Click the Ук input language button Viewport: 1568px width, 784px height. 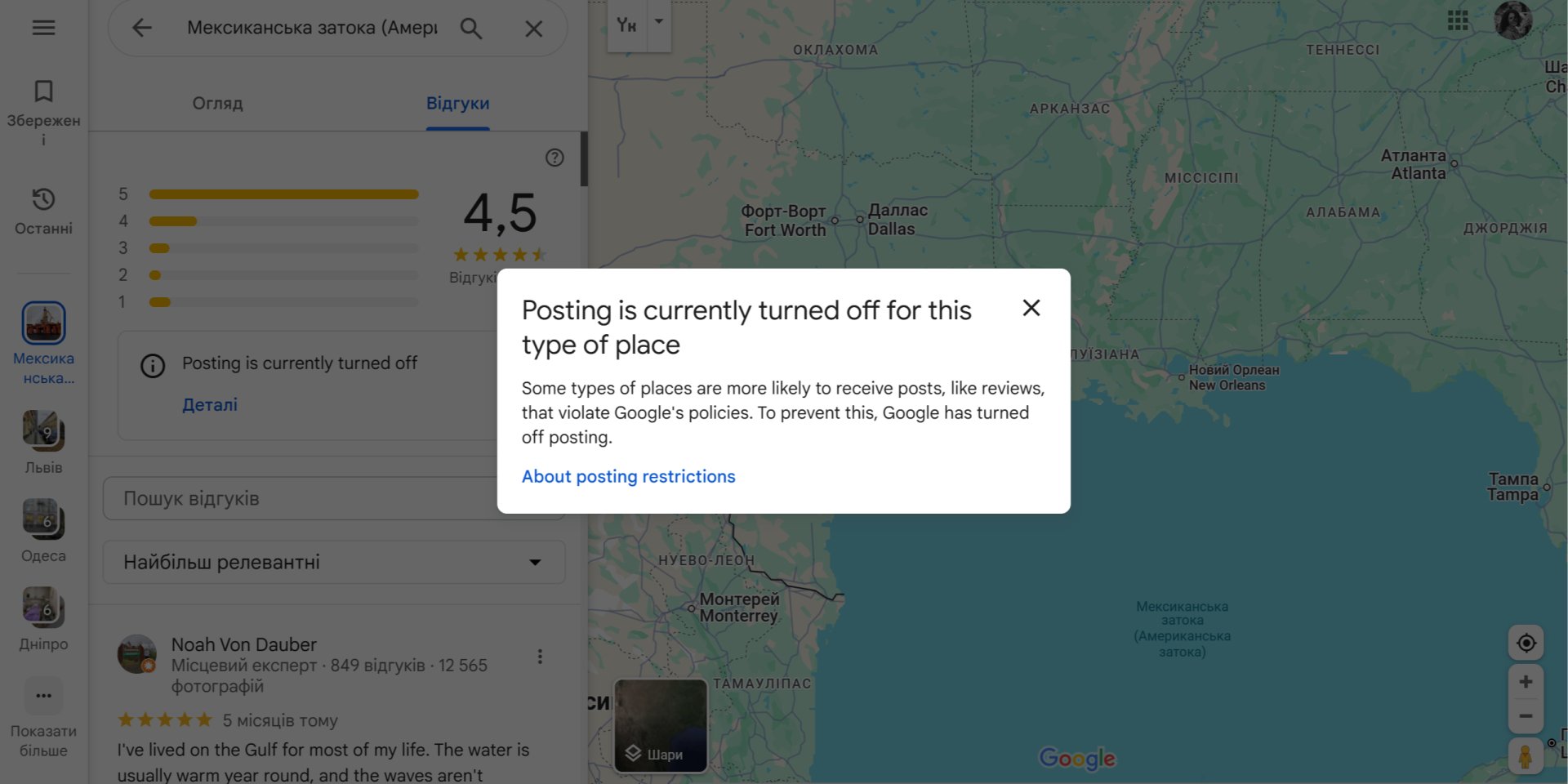click(x=627, y=25)
